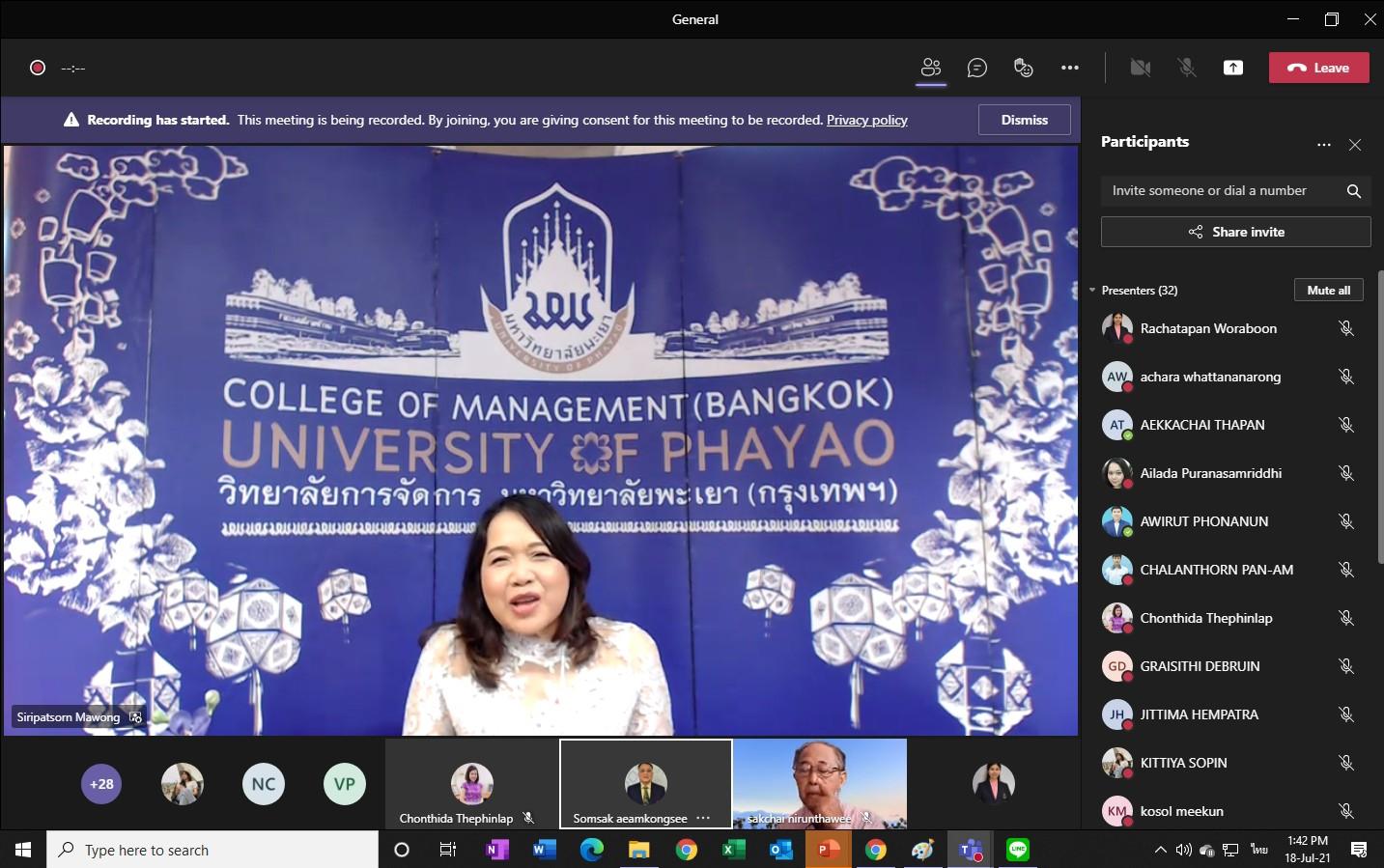The height and width of the screenshot is (868, 1384).
Task: Collapse the Presenters (32) section
Action: (x=1092, y=291)
